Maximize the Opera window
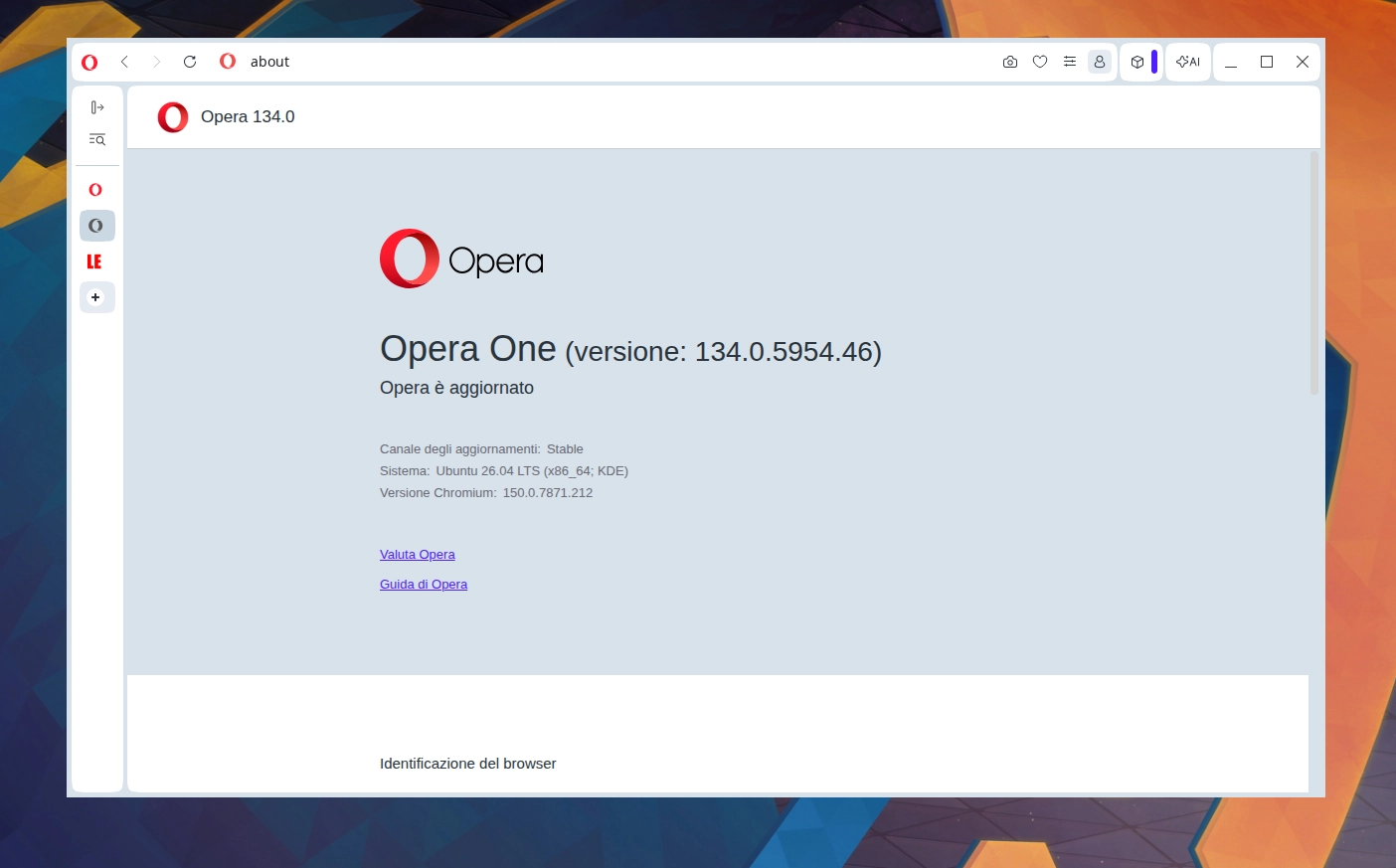The width and height of the screenshot is (1396, 868). pyautogui.click(x=1267, y=62)
